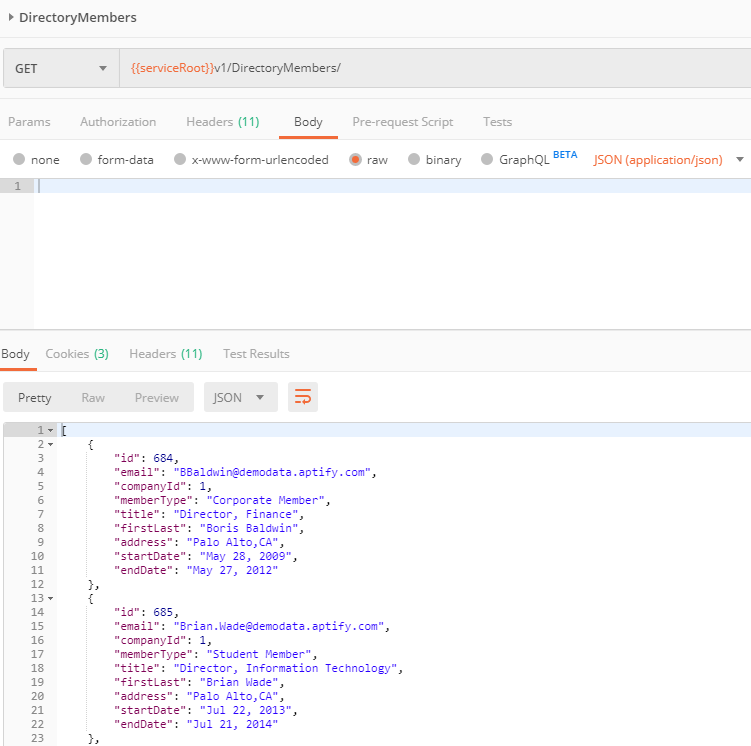The width and height of the screenshot is (751, 746).
Task: Select x-www-form-urlencoded body type
Action: [180, 159]
